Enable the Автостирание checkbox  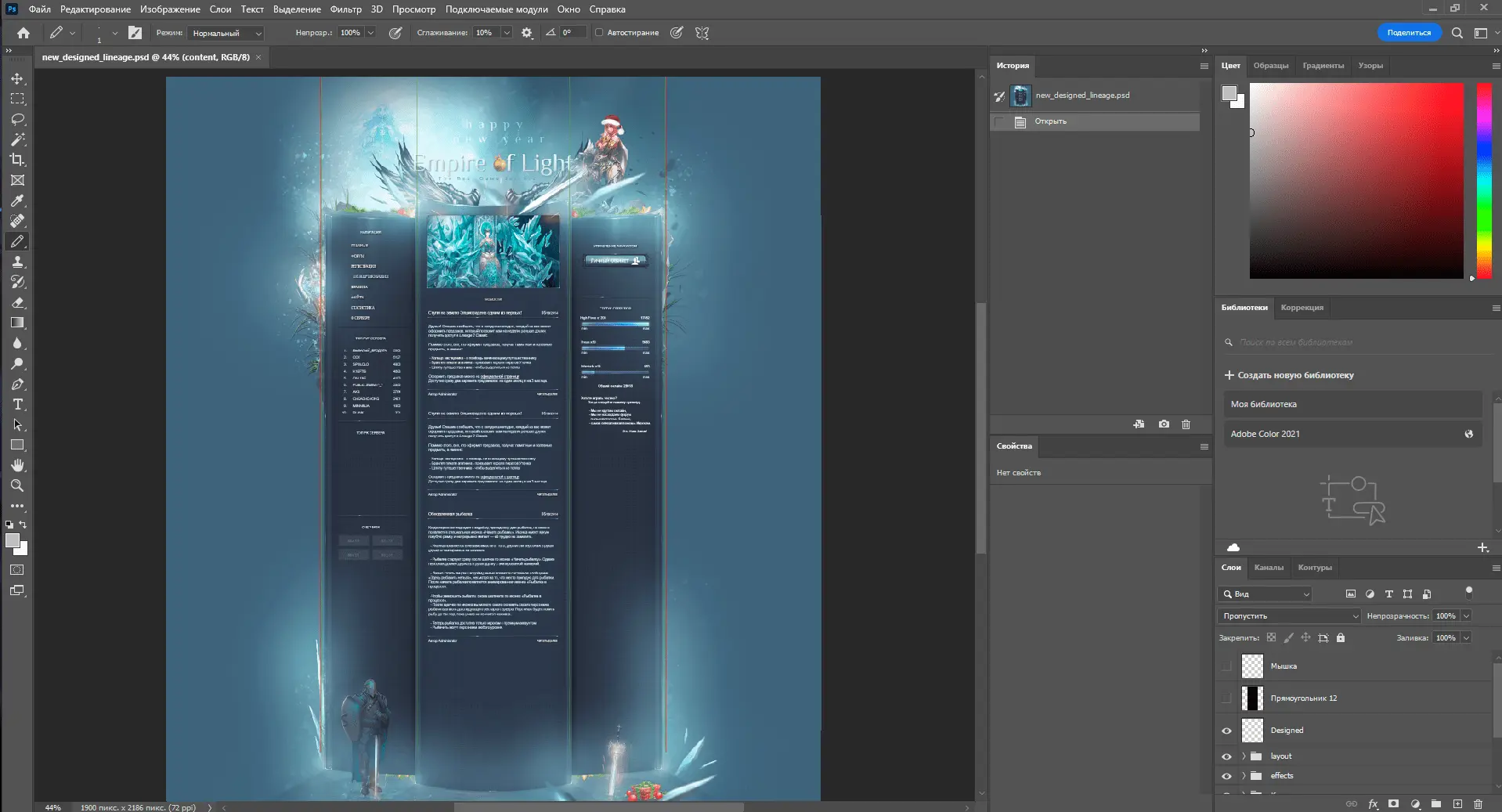click(x=599, y=33)
